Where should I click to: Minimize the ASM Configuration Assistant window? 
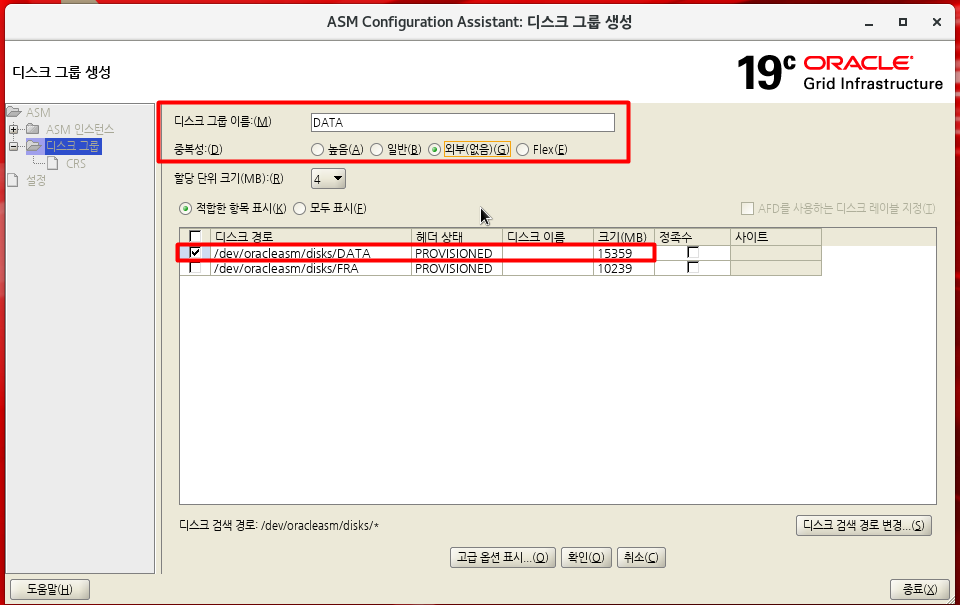(x=869, y=23)
